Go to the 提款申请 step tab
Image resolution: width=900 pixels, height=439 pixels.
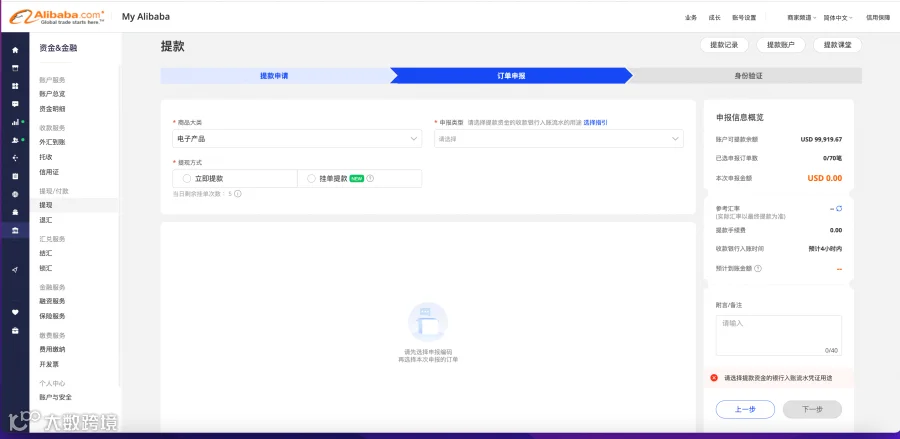click(x=274, y=76)
